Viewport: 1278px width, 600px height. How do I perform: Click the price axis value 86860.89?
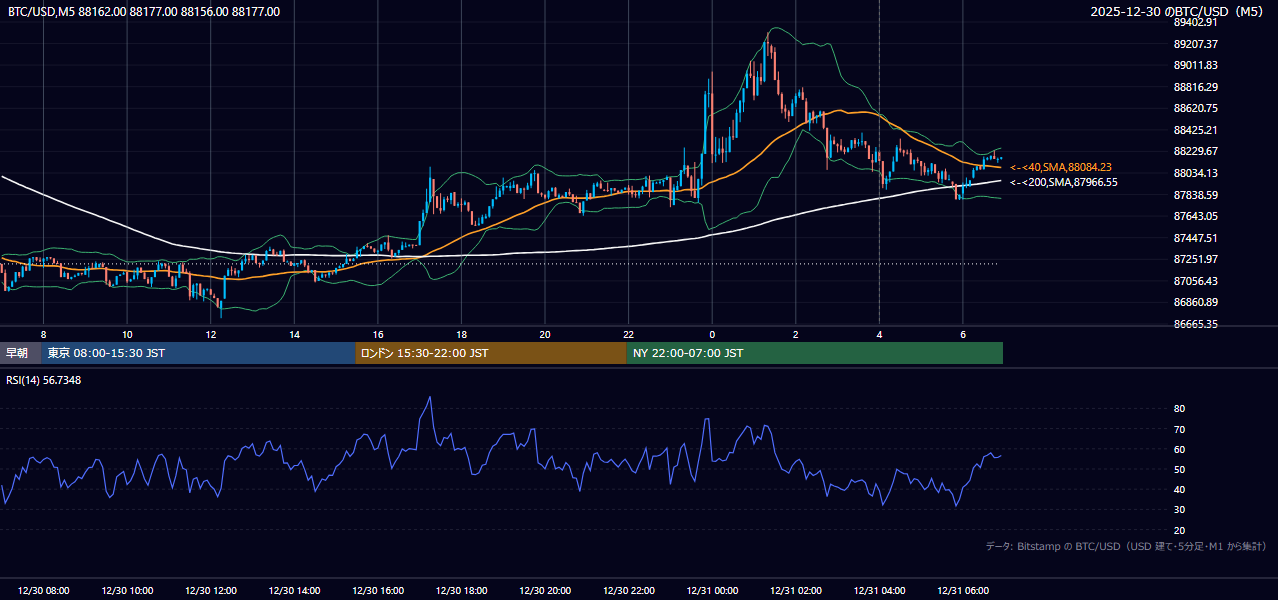[1195, 302]
